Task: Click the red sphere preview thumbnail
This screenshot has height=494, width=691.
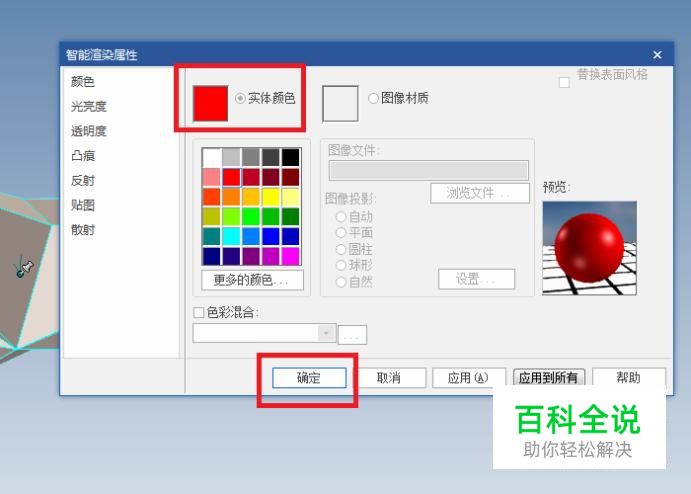Action: click(590, 248)
